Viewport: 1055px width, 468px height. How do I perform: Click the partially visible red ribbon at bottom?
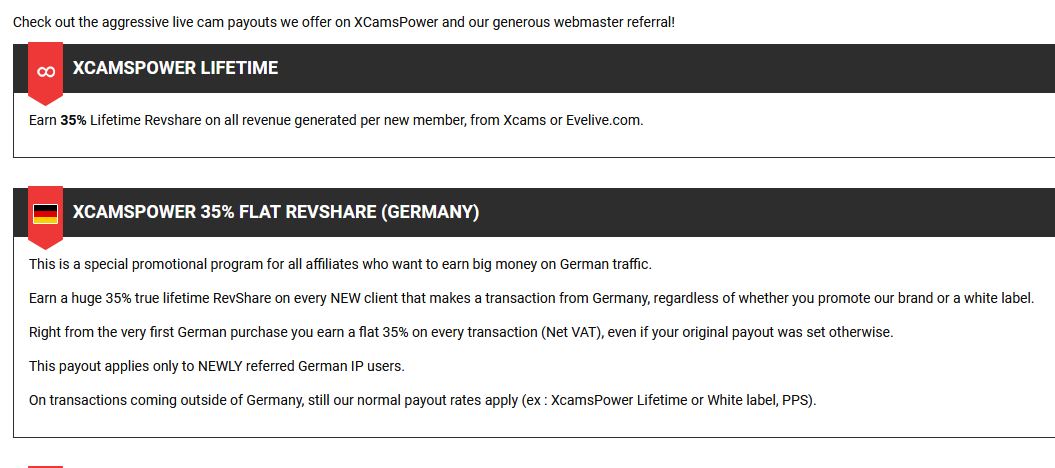pos(45,466)
